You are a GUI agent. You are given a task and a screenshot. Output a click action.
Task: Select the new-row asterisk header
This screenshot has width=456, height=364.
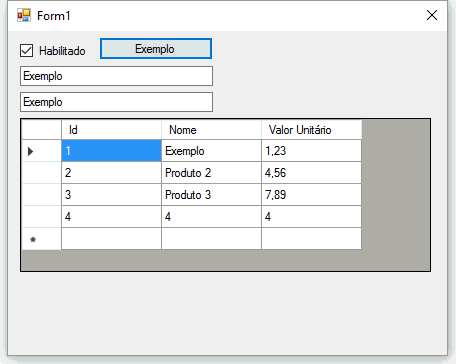(42, 239)
